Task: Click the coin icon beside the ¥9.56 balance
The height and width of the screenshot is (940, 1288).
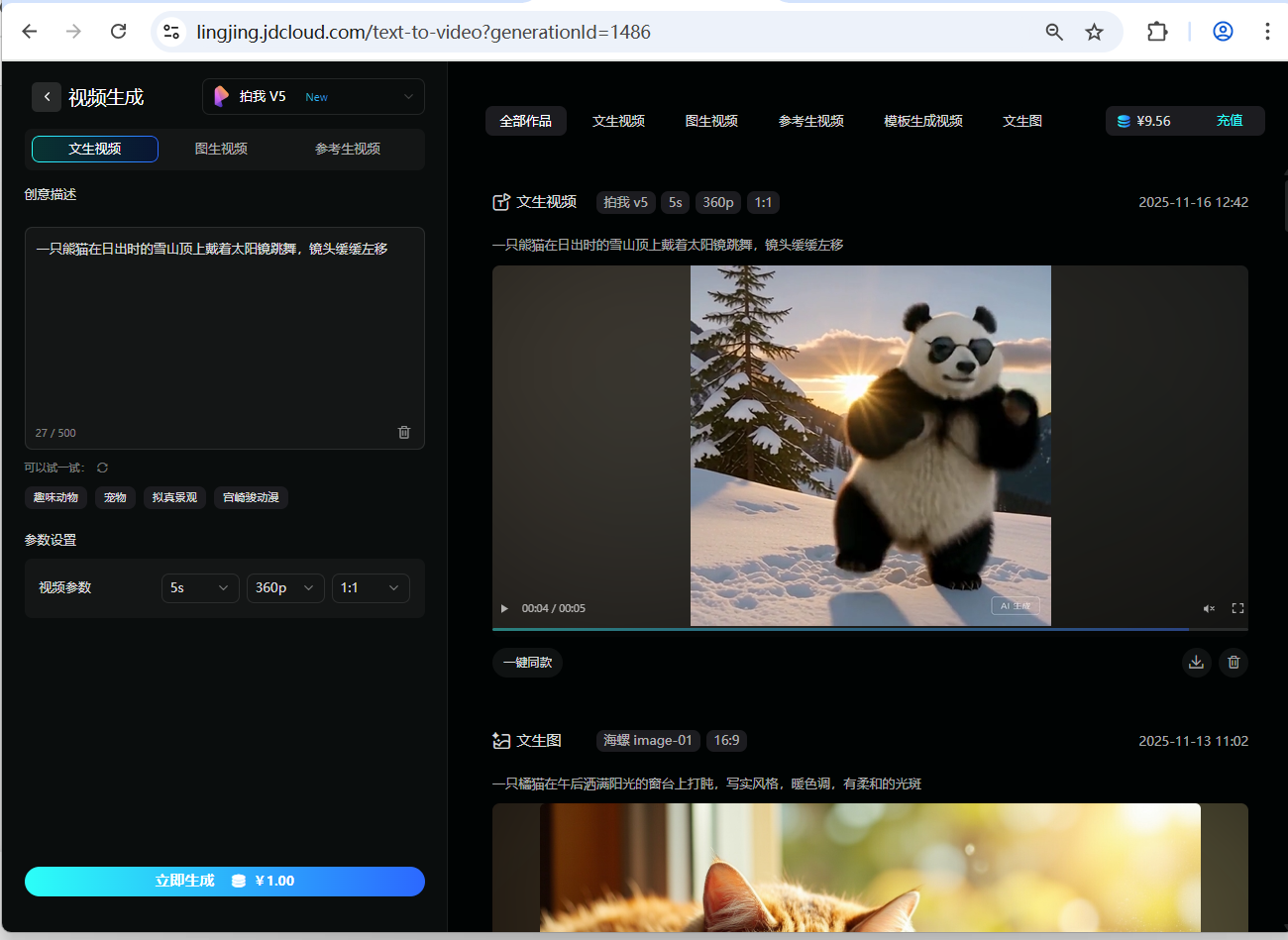Action: click(x=1123, y=120)
